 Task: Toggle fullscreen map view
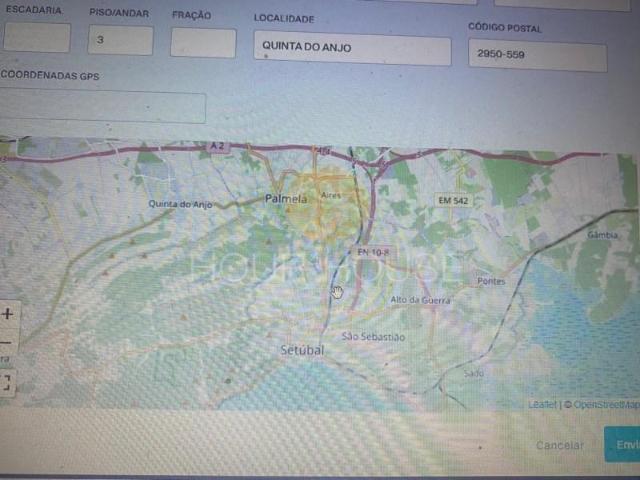7,382
